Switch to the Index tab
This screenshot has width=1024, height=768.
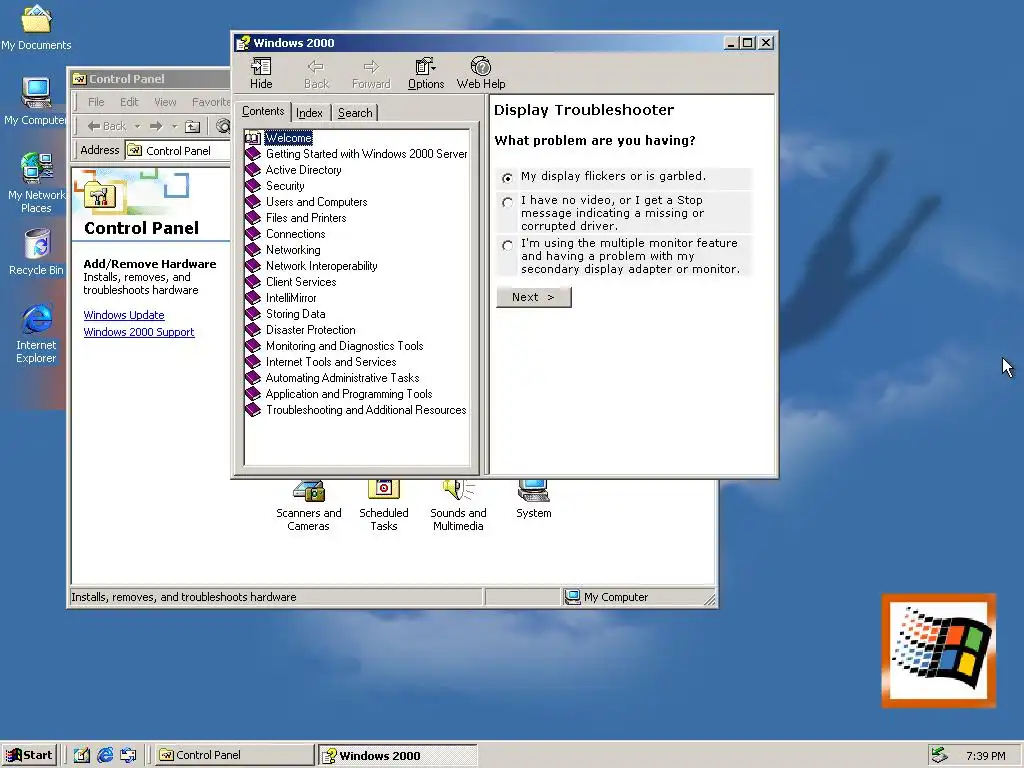[310, 113]
